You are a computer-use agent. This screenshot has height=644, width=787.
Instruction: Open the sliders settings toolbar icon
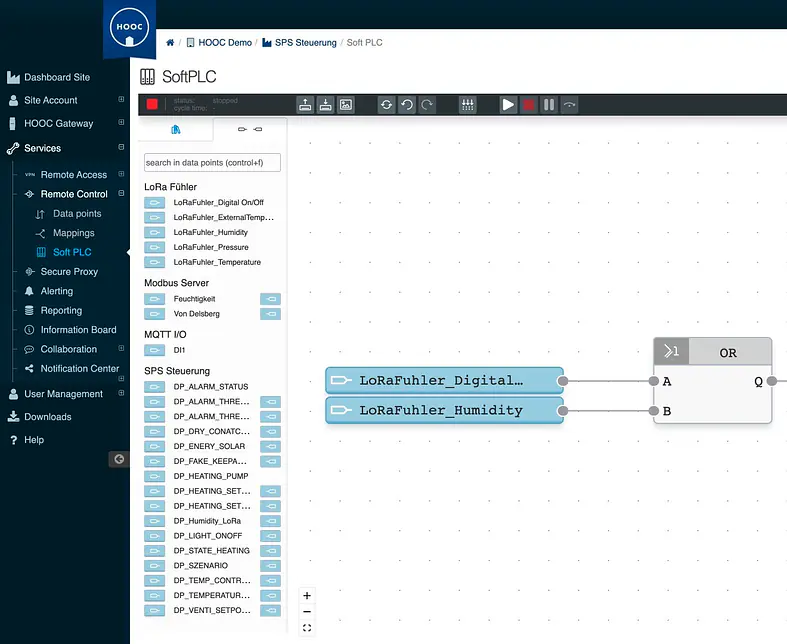click(468, 104)
